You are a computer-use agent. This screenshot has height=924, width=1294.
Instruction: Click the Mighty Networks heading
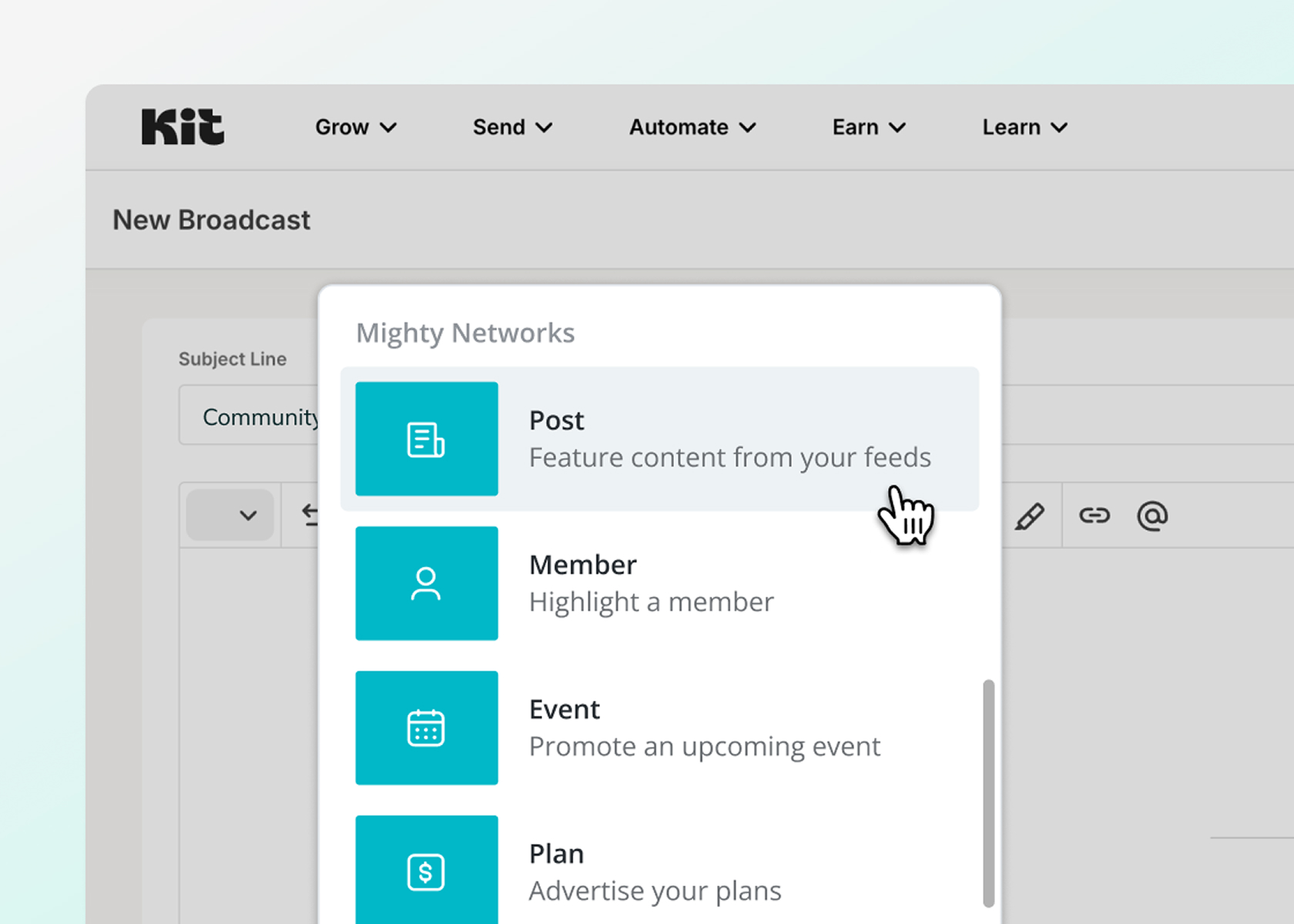click(465, 333)
